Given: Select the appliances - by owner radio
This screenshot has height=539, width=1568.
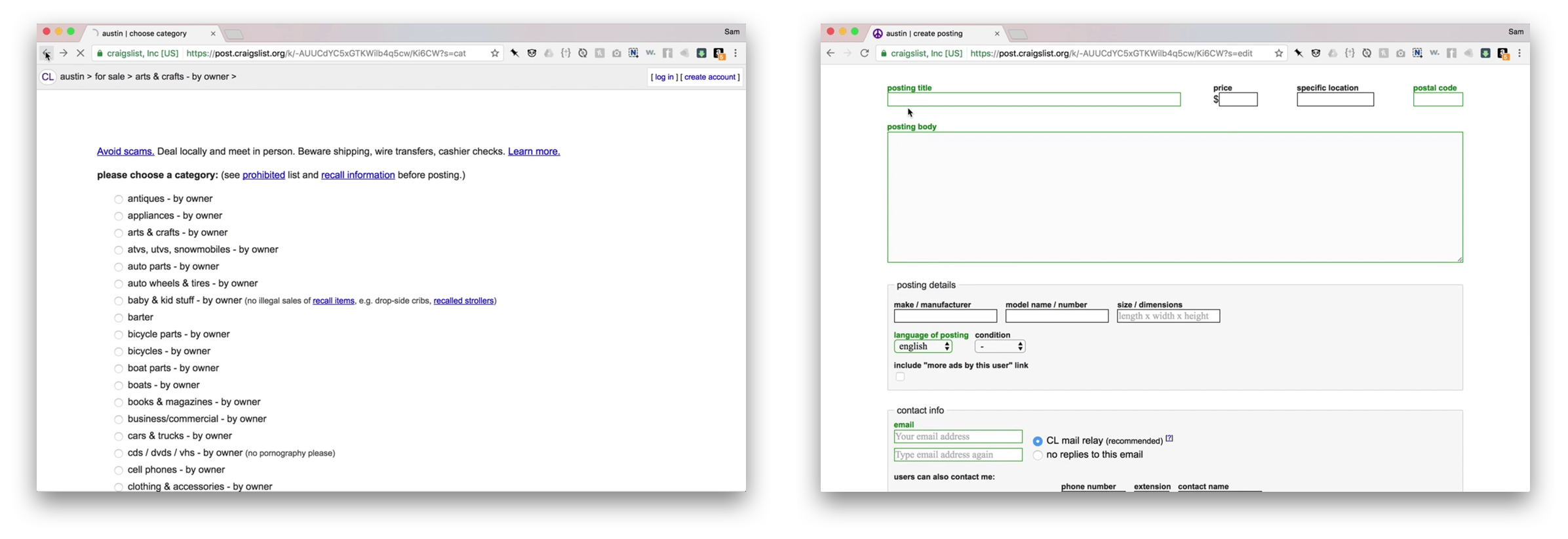Looking at the screenshot, I should click(x=119, y=216).
